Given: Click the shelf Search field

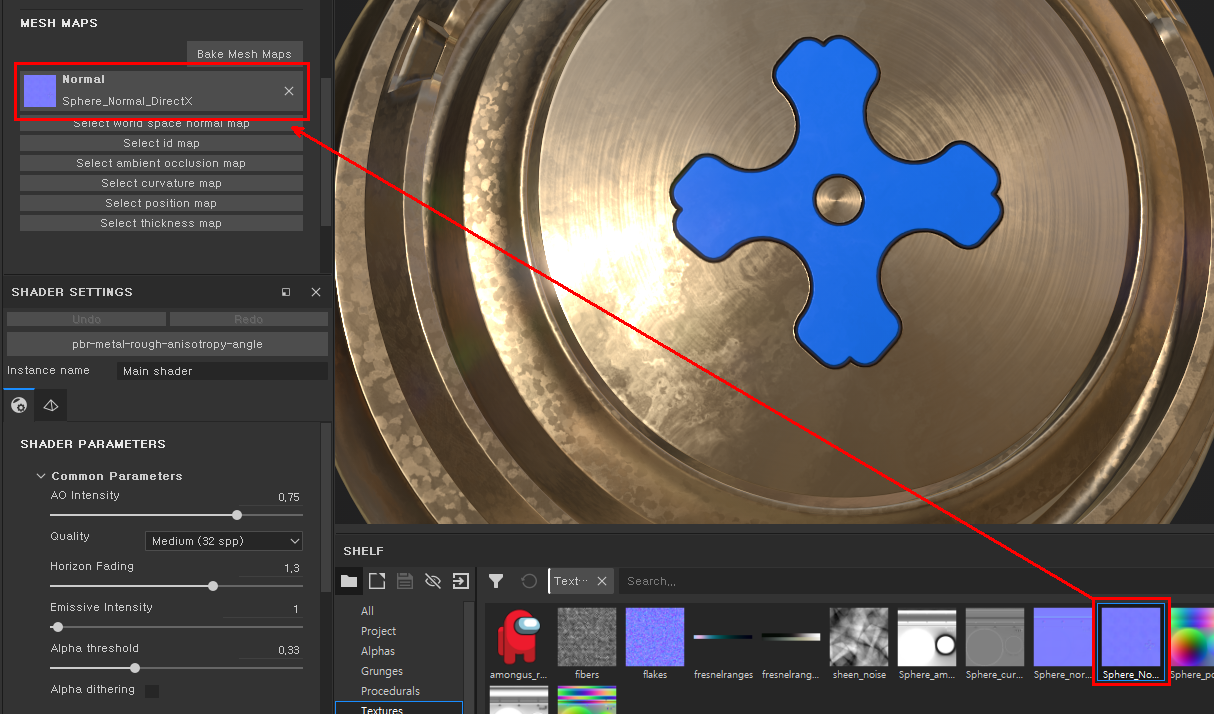Looking at the screenshot, I should pos(915,581).
